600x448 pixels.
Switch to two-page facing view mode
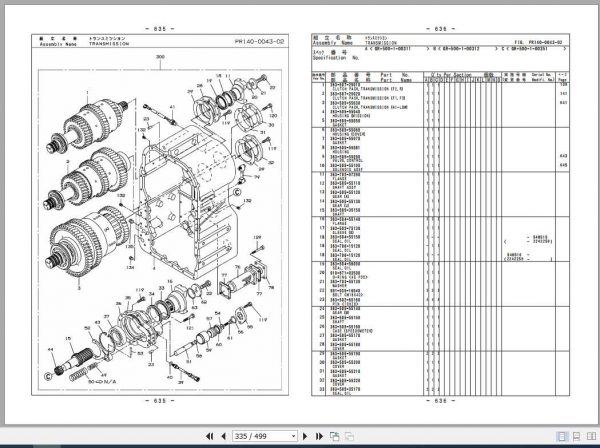coord(591,436)
